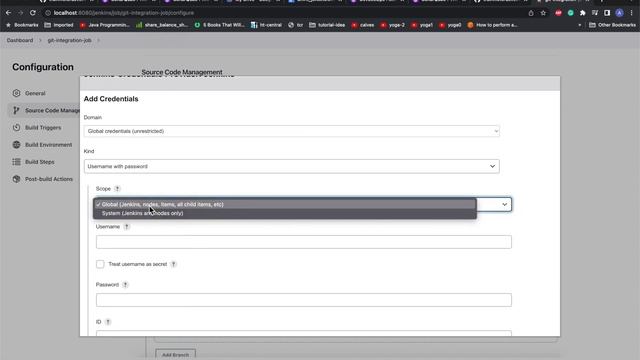Open the yoga-2 bookmark
This screenshot has width=640, height=360.
click(393, 25)
